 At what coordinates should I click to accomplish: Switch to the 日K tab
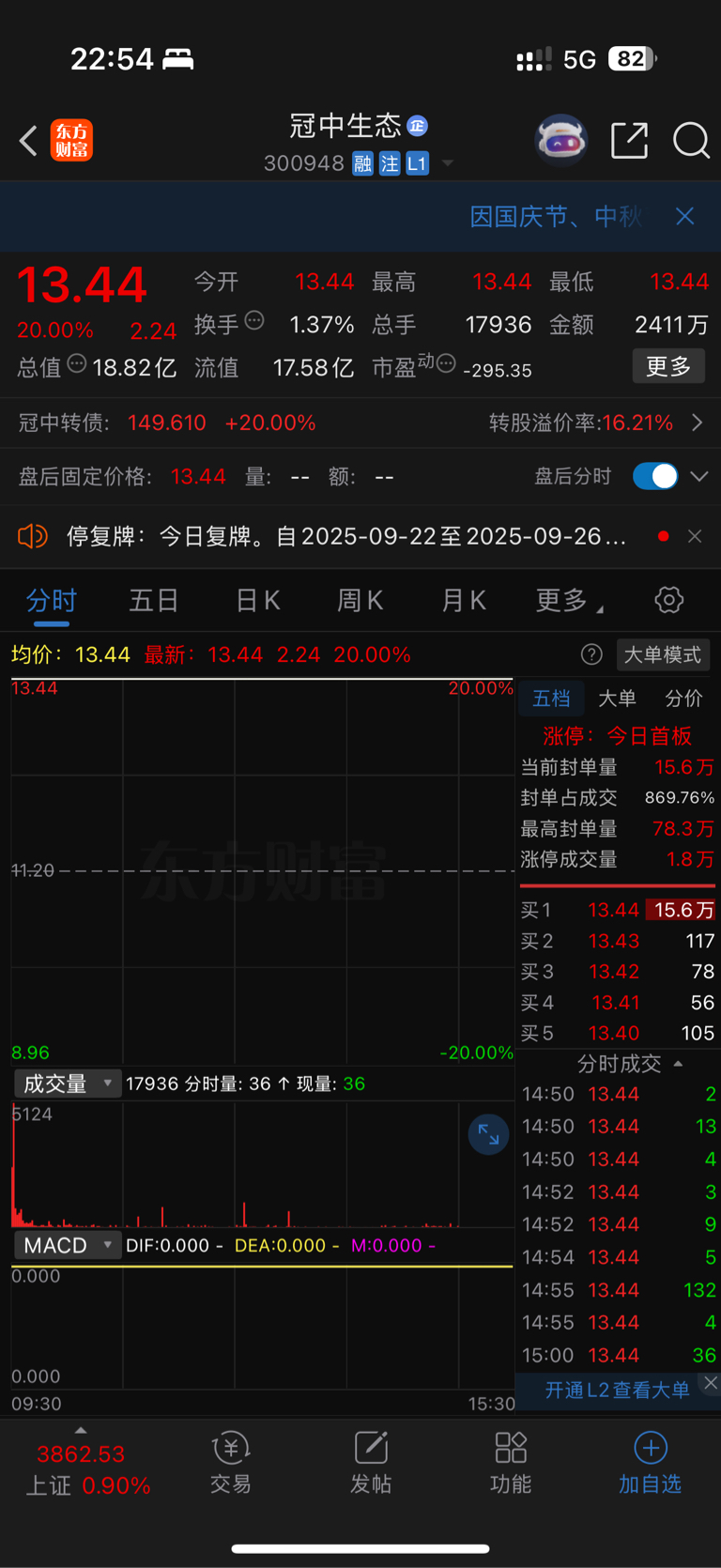[258, 600]
